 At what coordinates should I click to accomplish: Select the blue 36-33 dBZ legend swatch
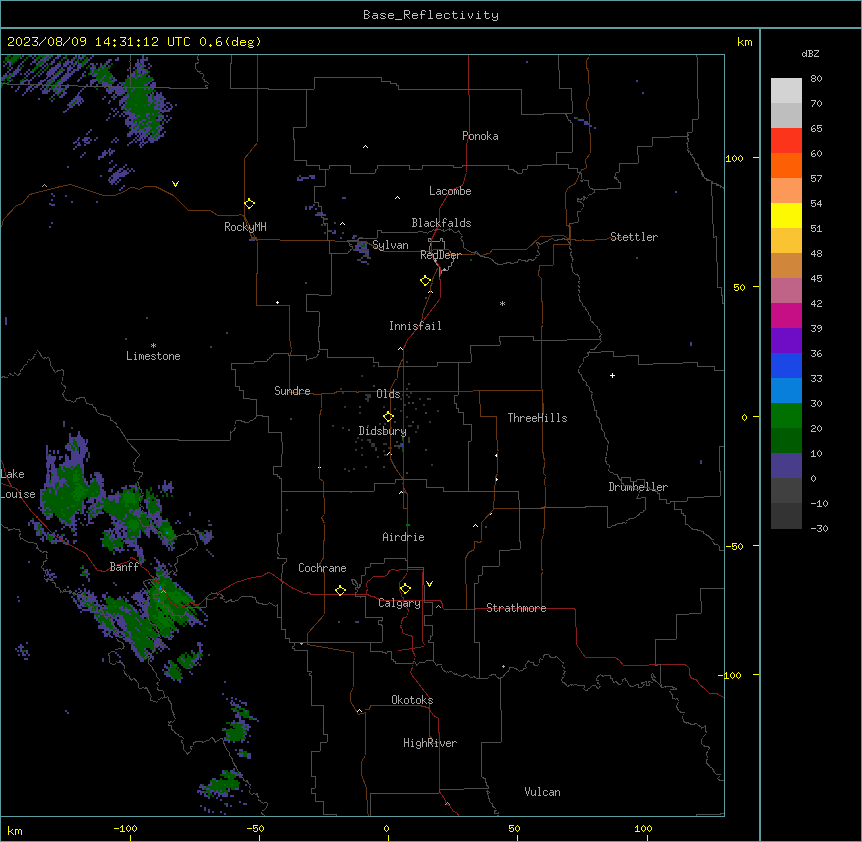tap(786, 365)
